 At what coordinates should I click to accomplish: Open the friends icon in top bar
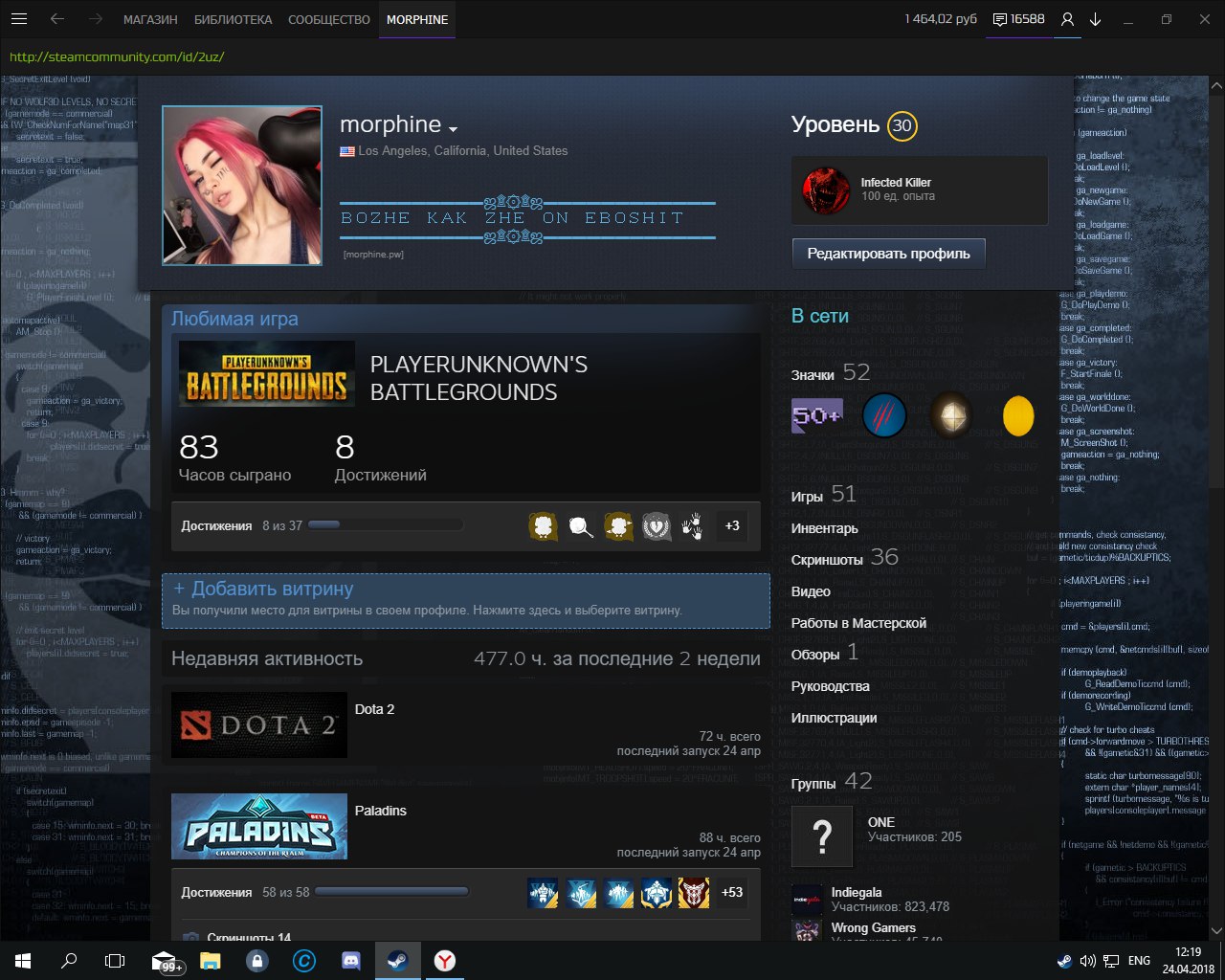pos(1068,19)
